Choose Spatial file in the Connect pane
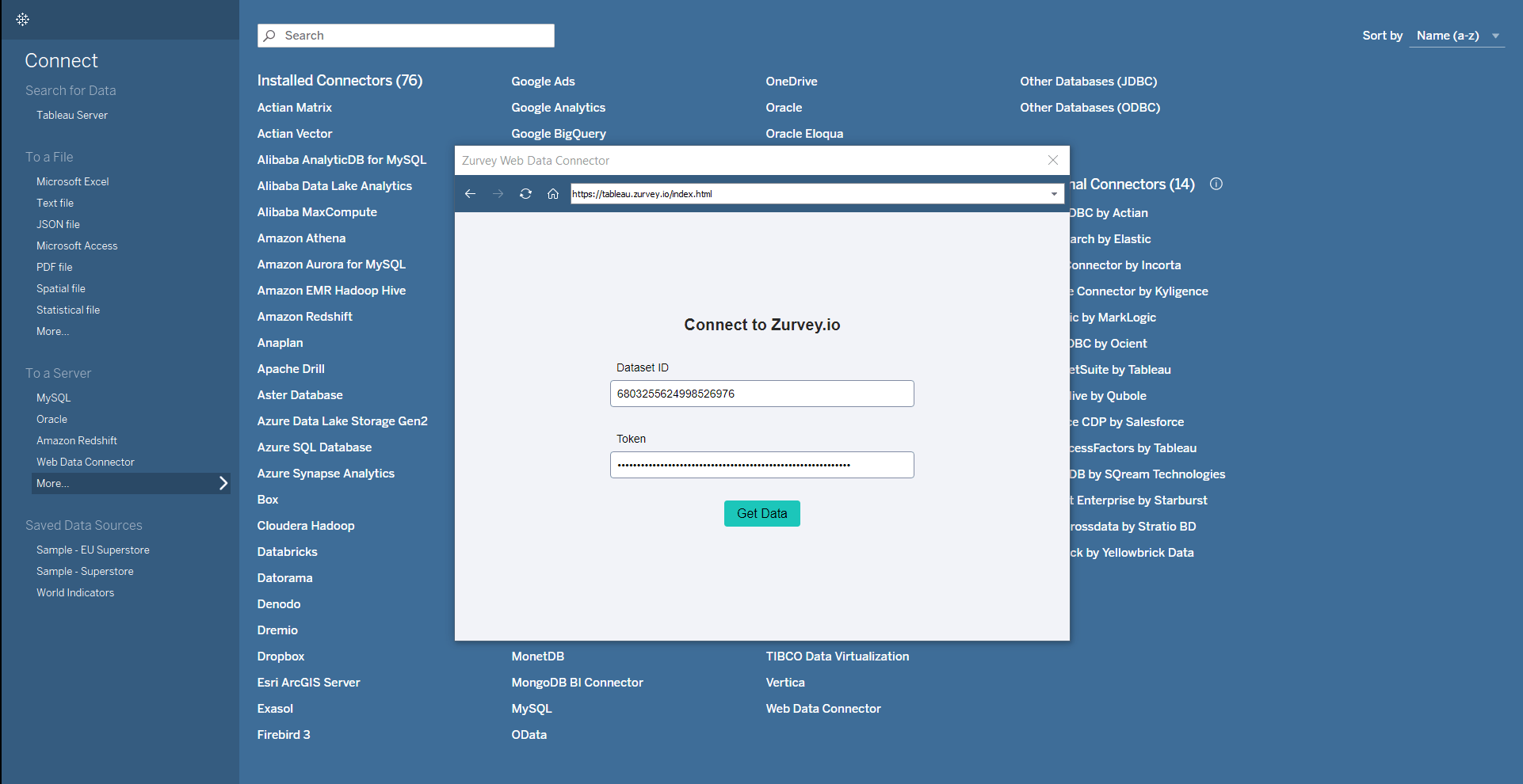Screen dimensions: 1523x784 coord(61,288)
